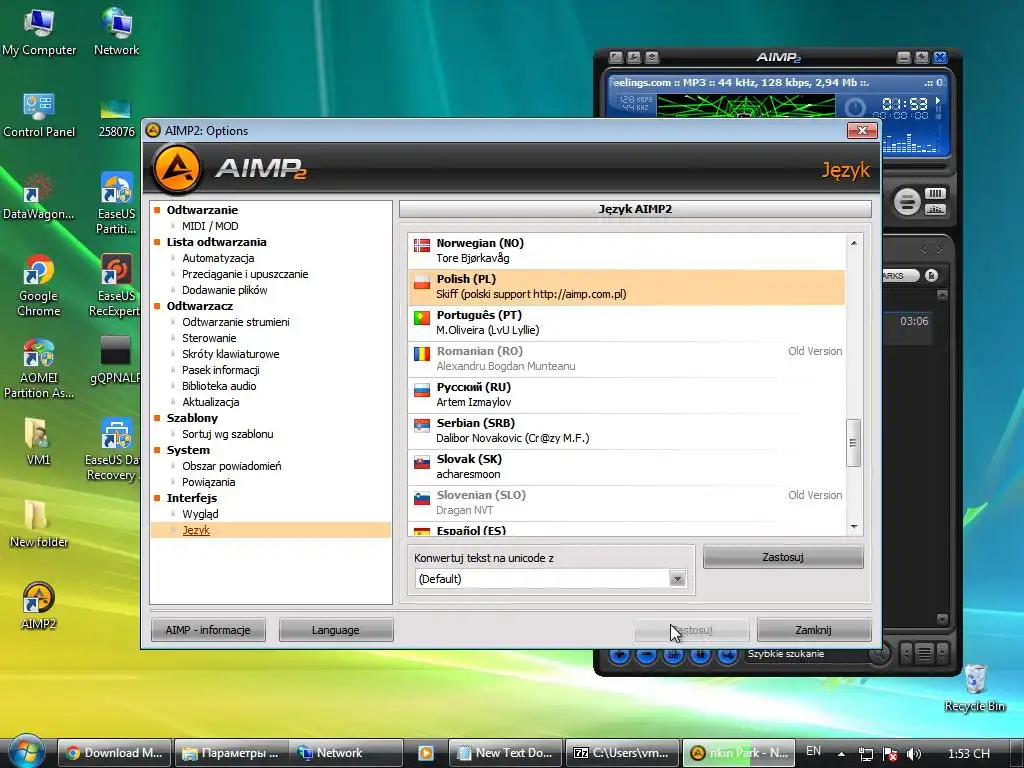Click the AIMP2 orange logo in Options header

click(x=176, y=169)
